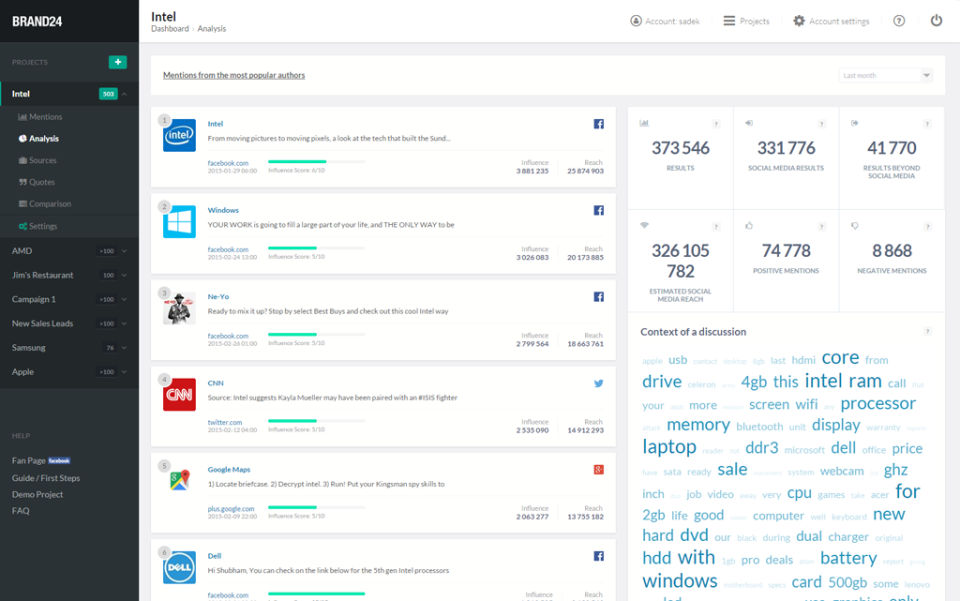Image resolution: width=960 pixels, height=601 pixels.
Task: Click help icon on Results Beyond Social Media tile
Action: tap(928, 124)
